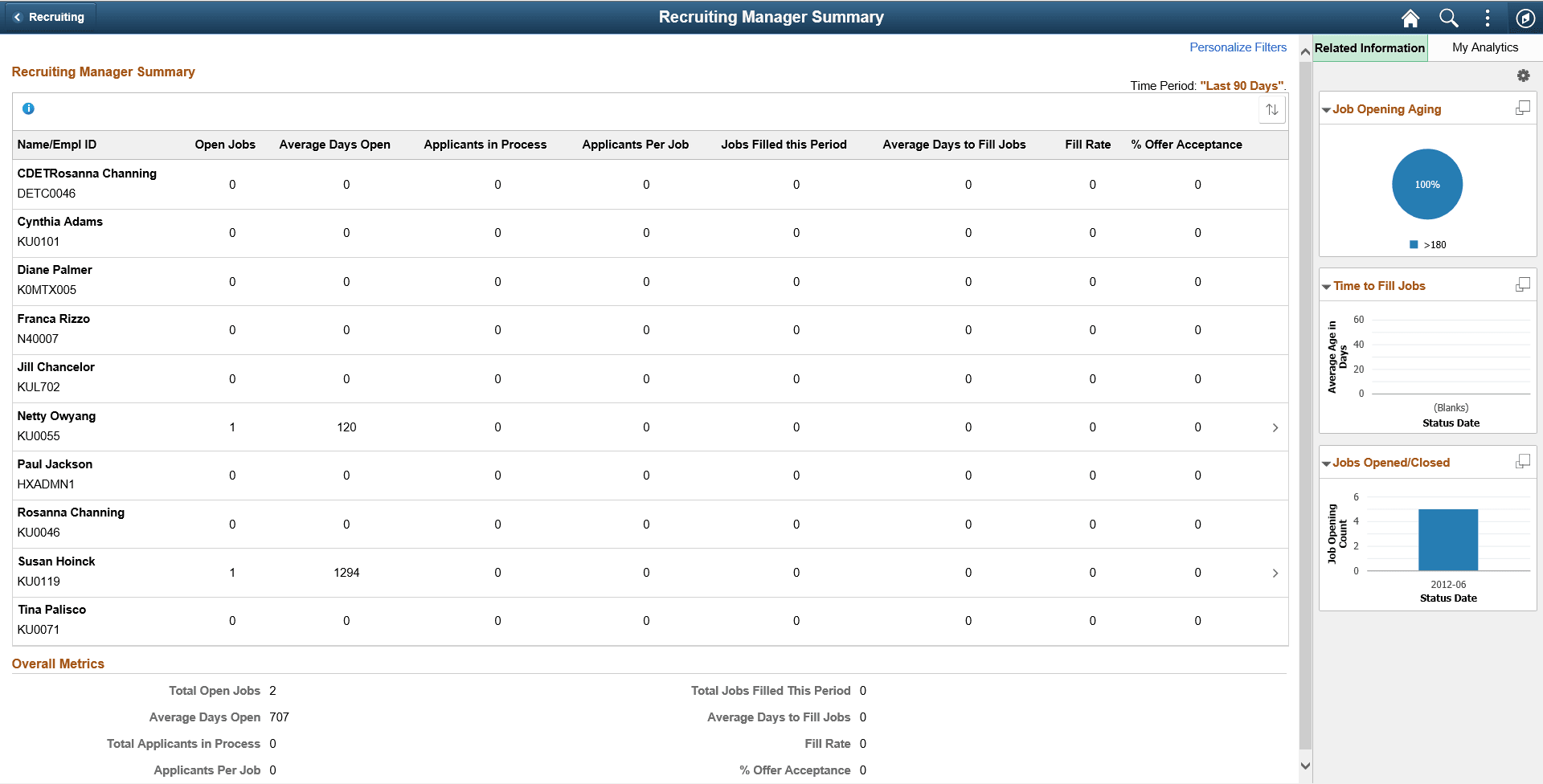The image size is (1543, 784).
Task: Go back to Recruiting
Action: pos(50,16)
